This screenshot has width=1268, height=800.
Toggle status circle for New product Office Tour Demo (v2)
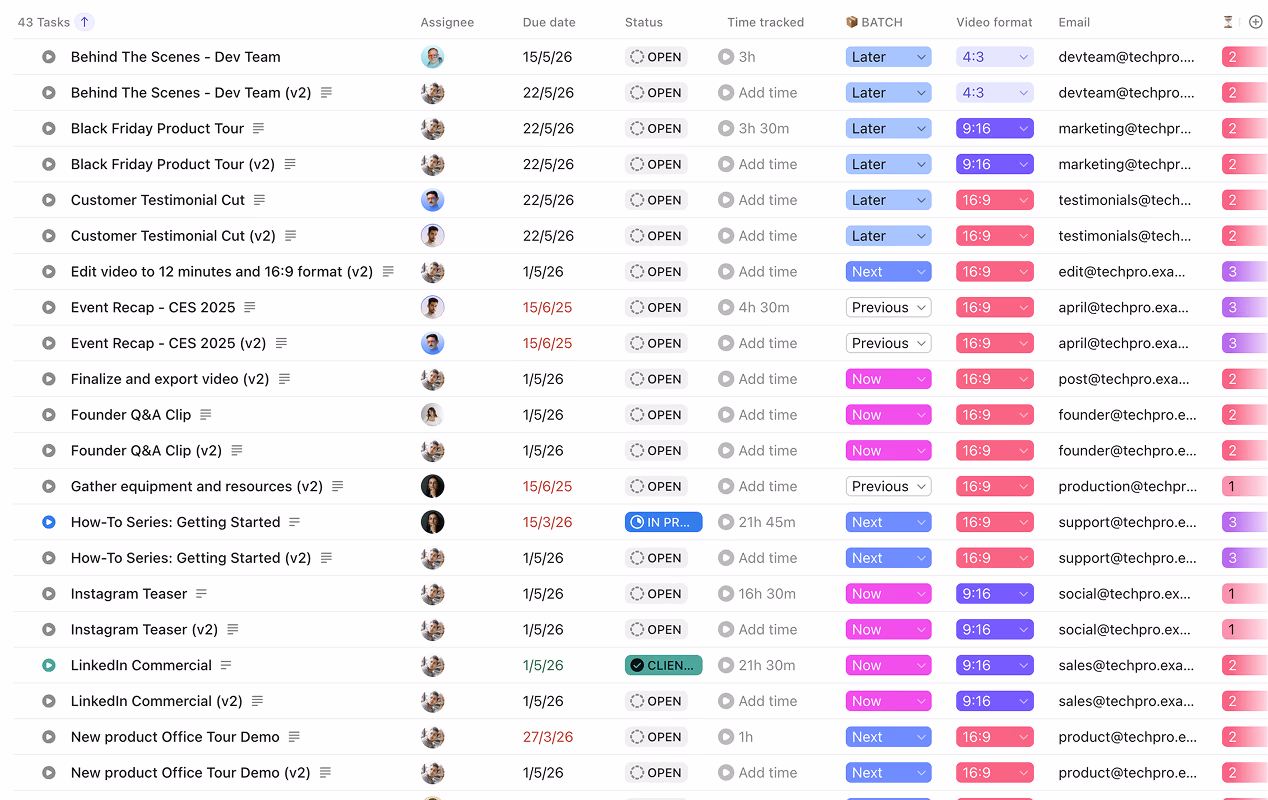click(48, 773)
